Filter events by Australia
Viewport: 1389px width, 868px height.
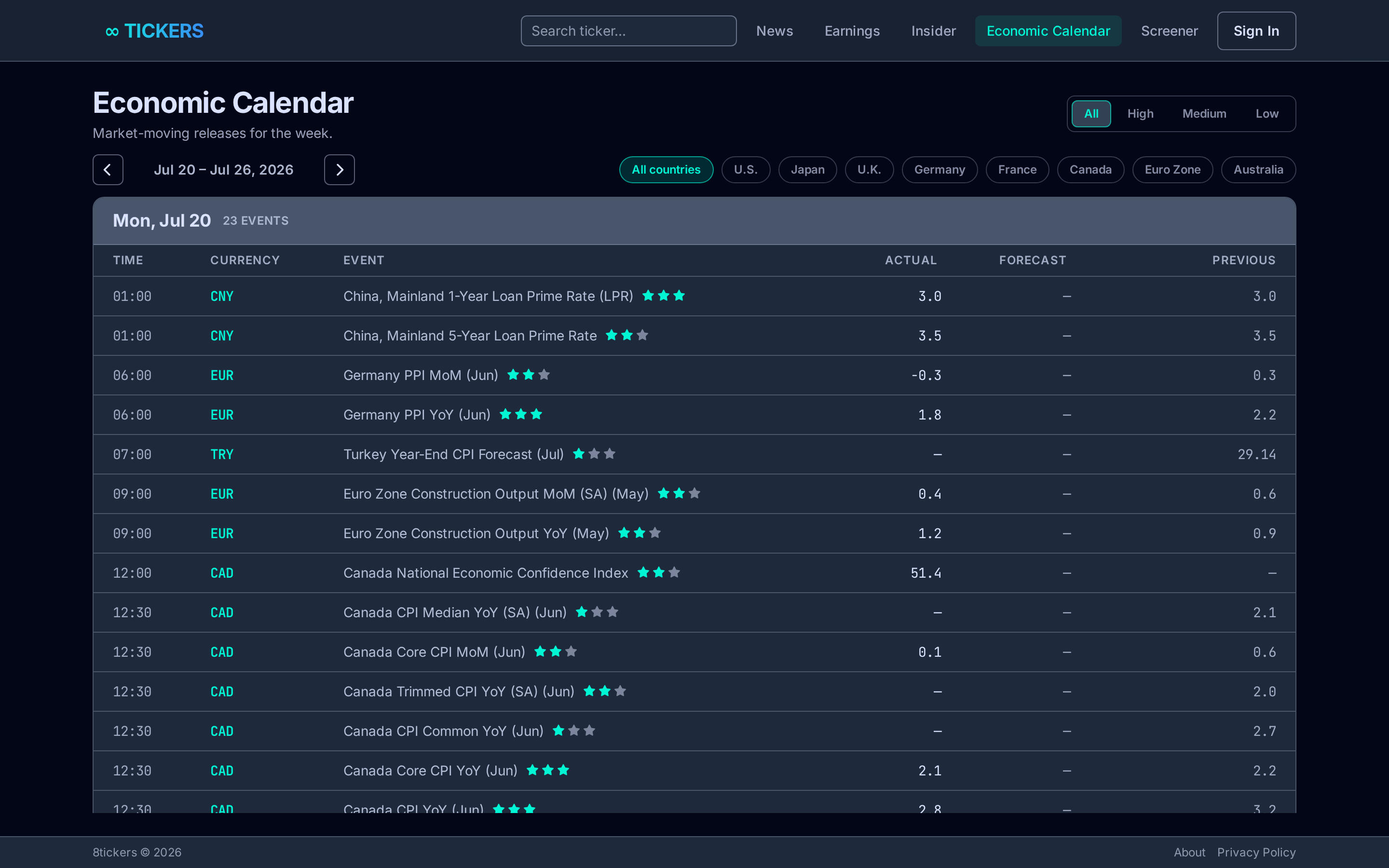[x=1258, y=170]
